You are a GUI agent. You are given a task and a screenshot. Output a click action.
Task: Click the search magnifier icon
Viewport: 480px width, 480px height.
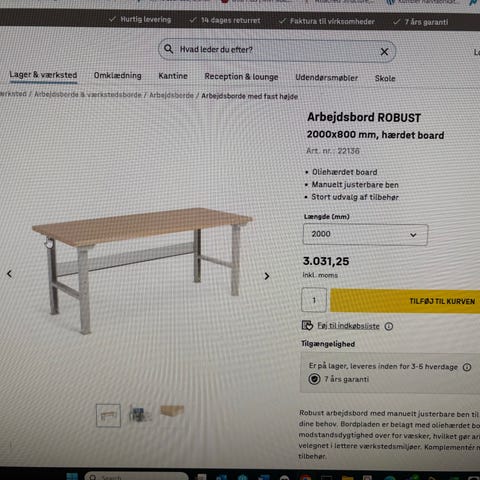coord(169,49)
